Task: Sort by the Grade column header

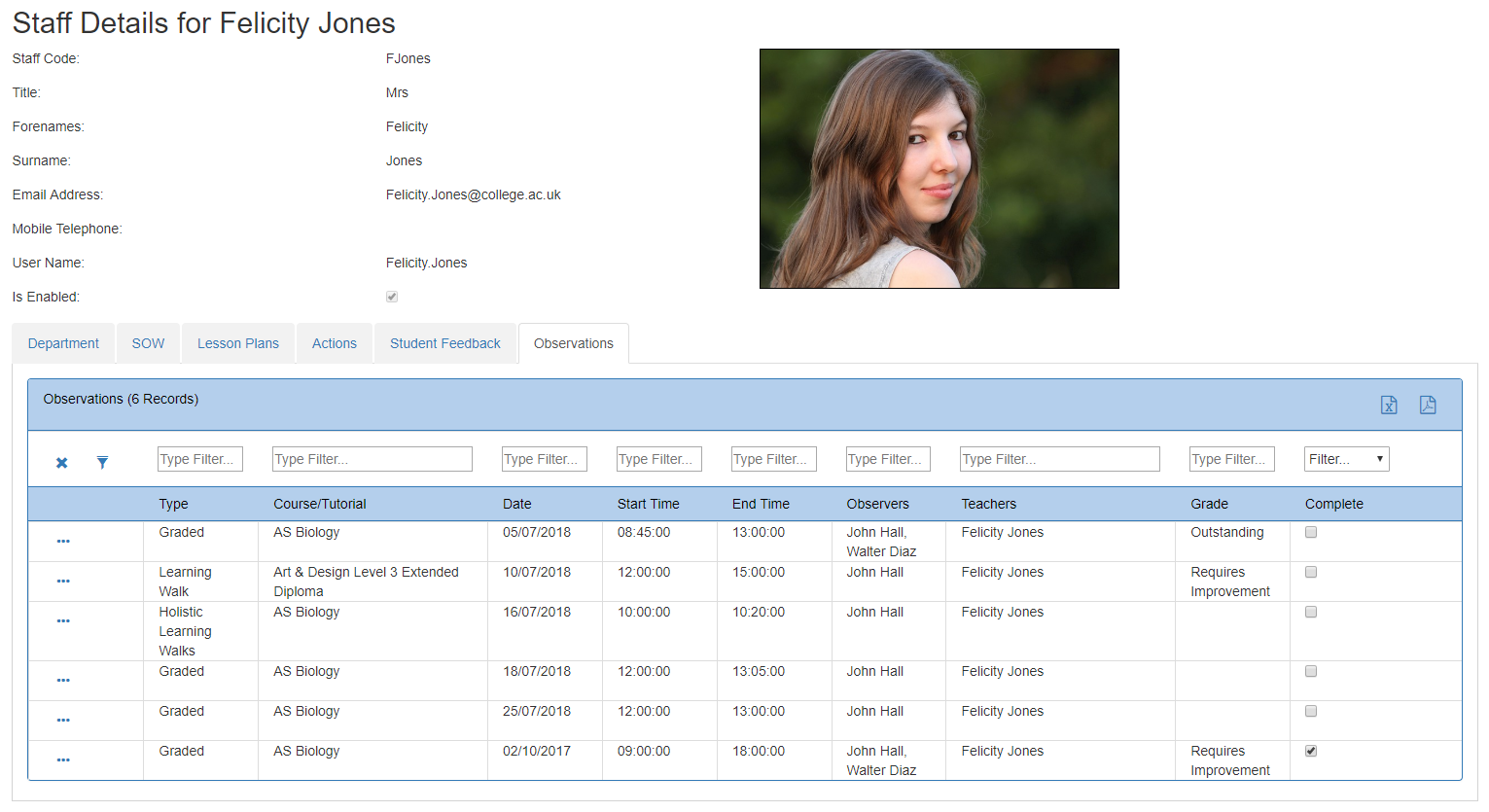Action: pyautogui.click(x=1210, y=504)
